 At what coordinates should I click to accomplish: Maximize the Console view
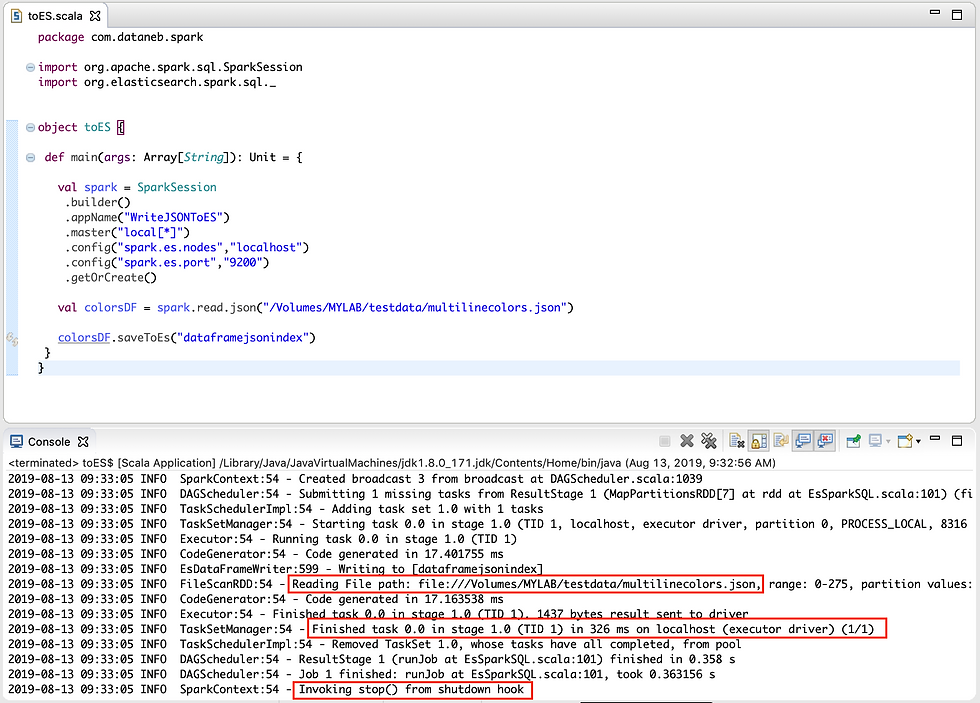click(x=957, y=441)
